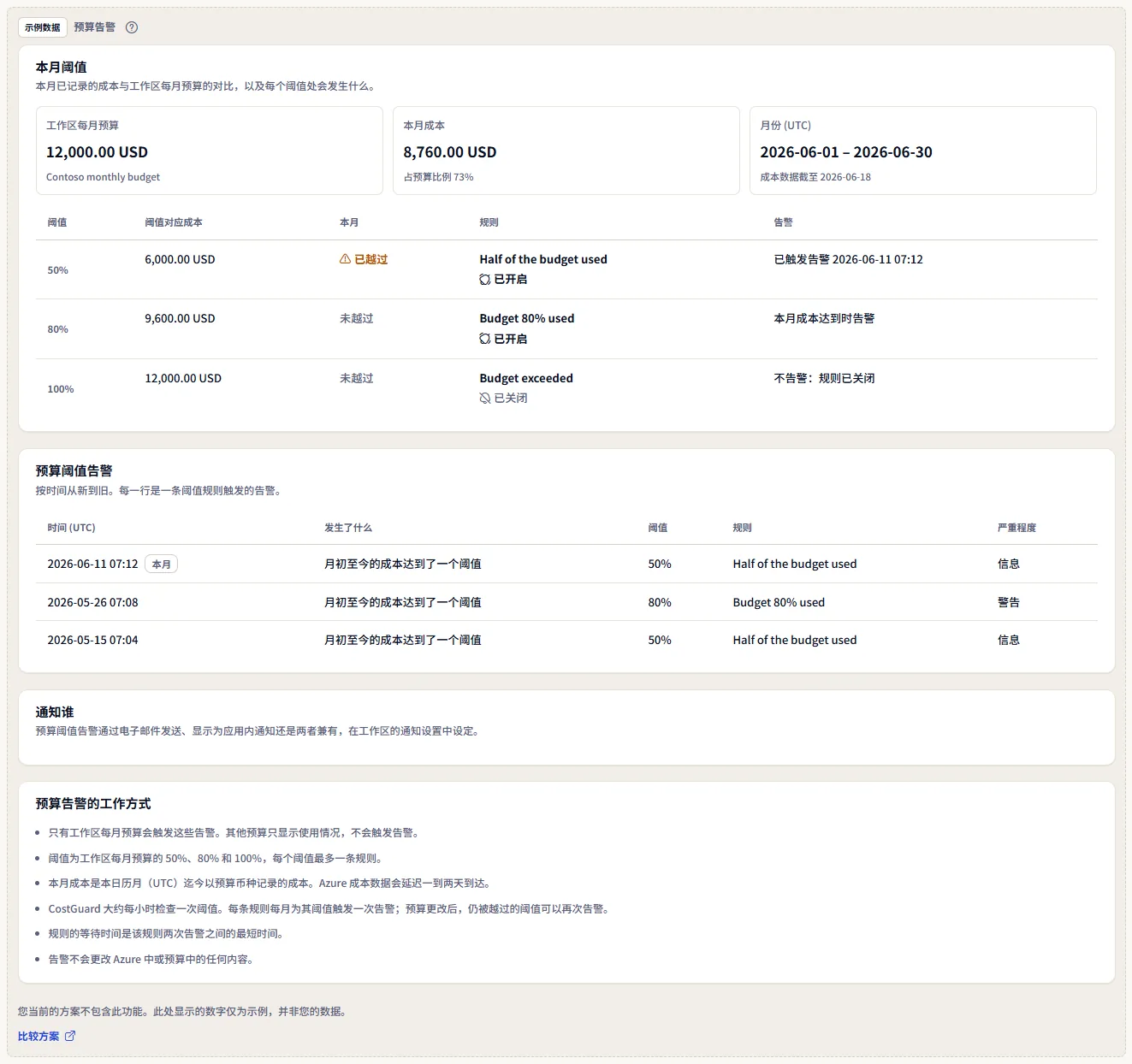This screenshot has width=1132, height=1064.
Task: Click the 6,000.00 USD threshold cost
Action: (x=180, y=259)
